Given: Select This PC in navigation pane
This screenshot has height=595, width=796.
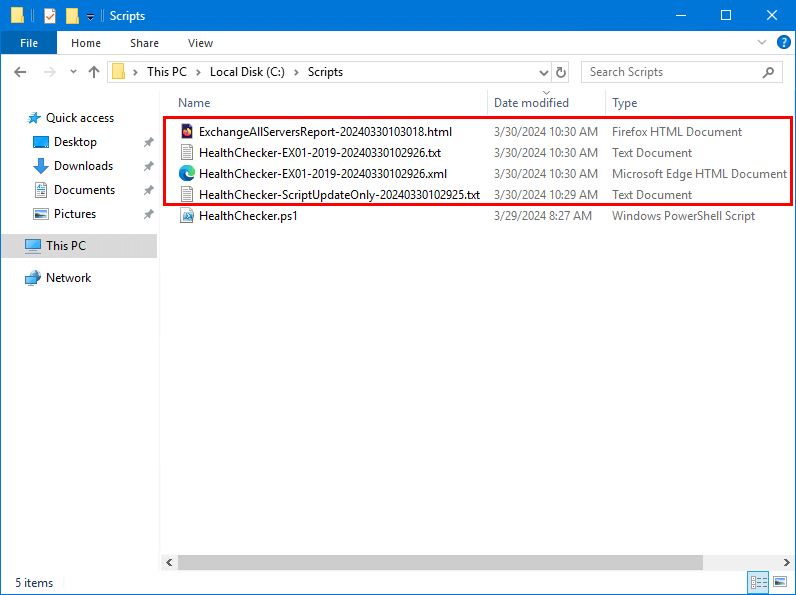Looking at the screenshot, I should click(79, 246).
